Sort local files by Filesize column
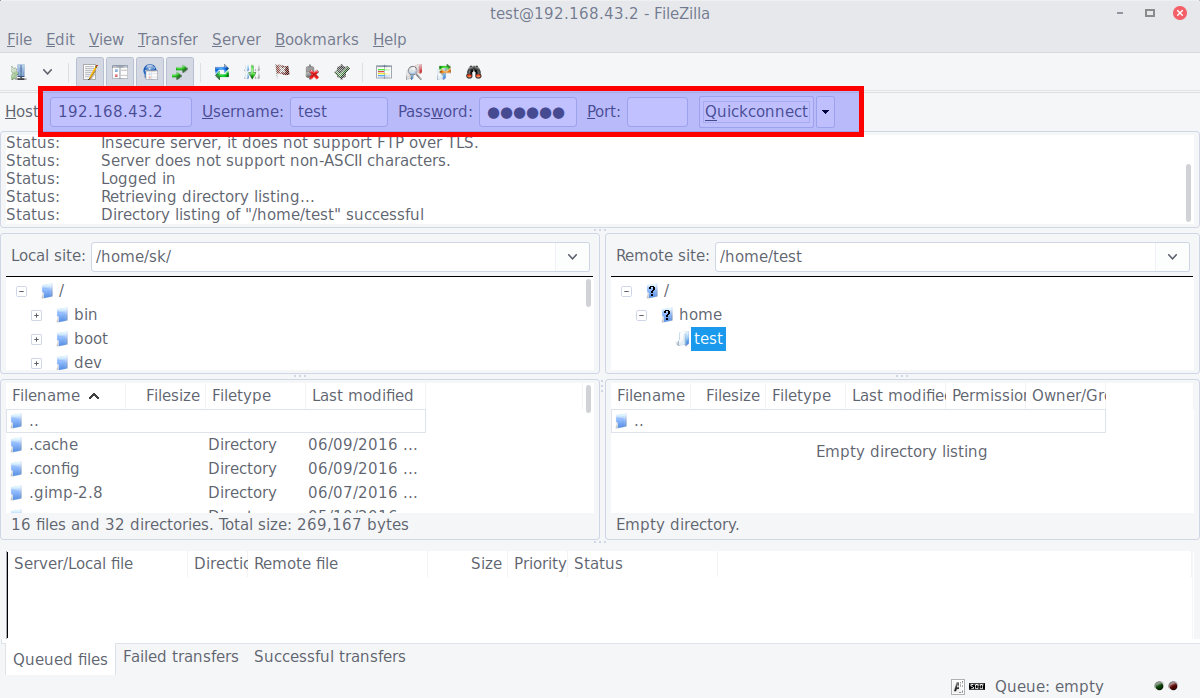Viewport: 1200px width, 698px height. click(166, 396)
